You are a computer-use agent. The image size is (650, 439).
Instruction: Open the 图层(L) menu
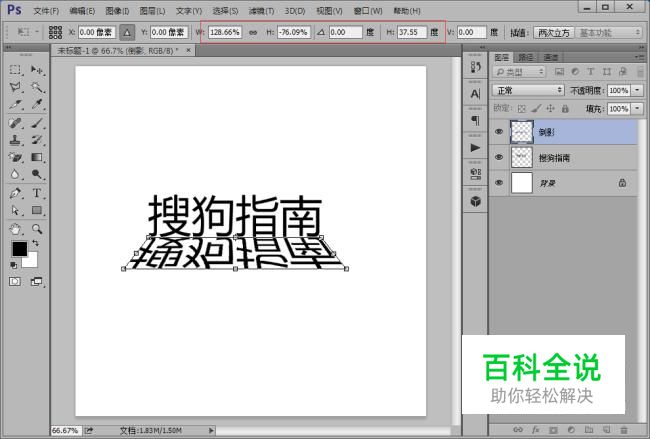(x=153, y=11)
